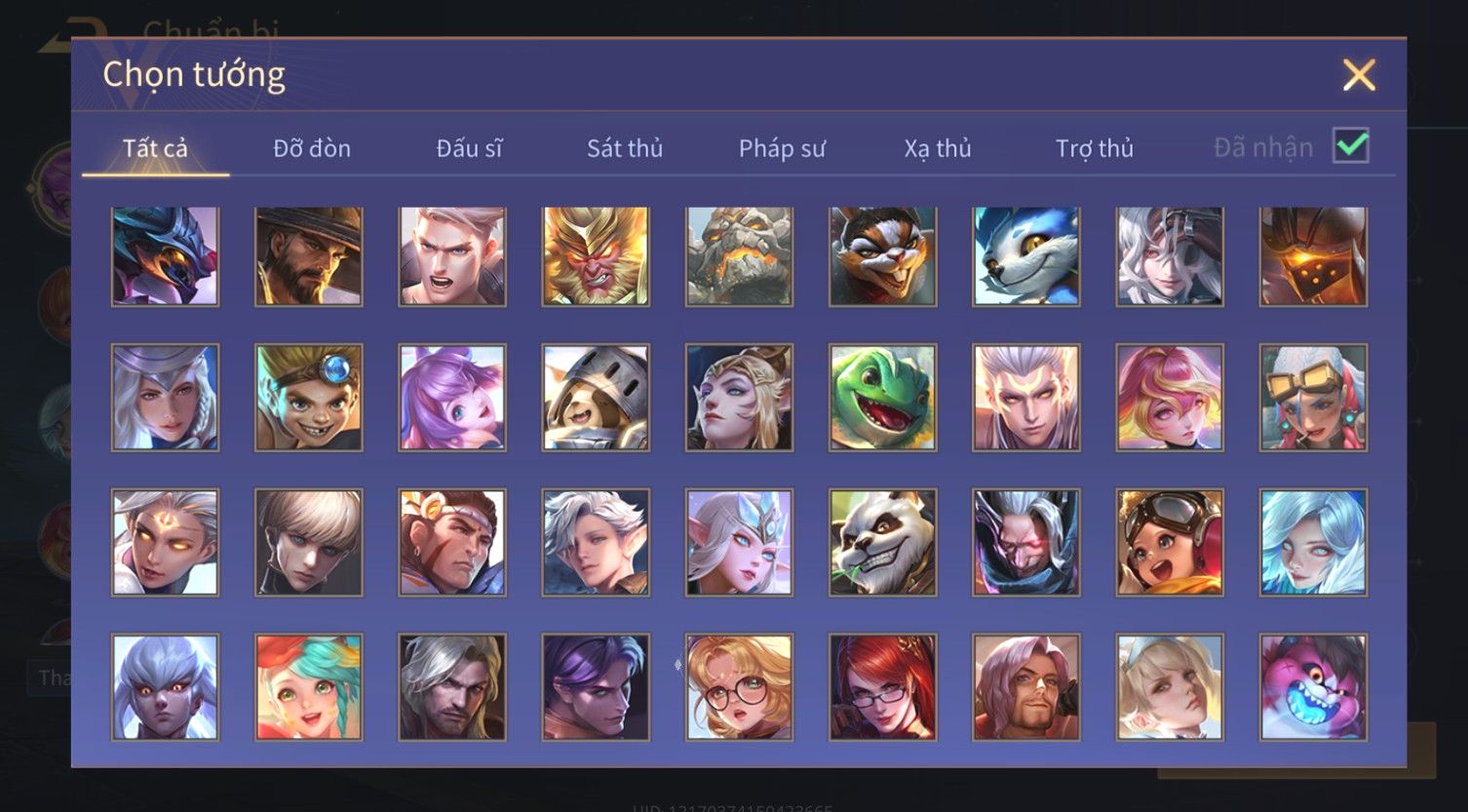Choose the blonde girl with glasses portrait
Viewport: 1468px width, 812px height.
click(x=739, y=687)
